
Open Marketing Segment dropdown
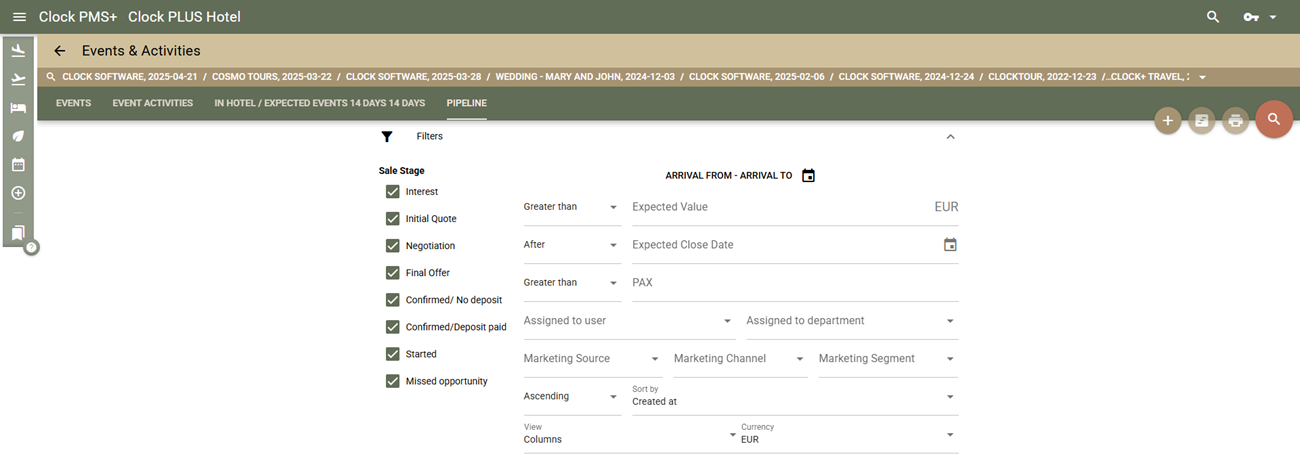click(888, 359)
